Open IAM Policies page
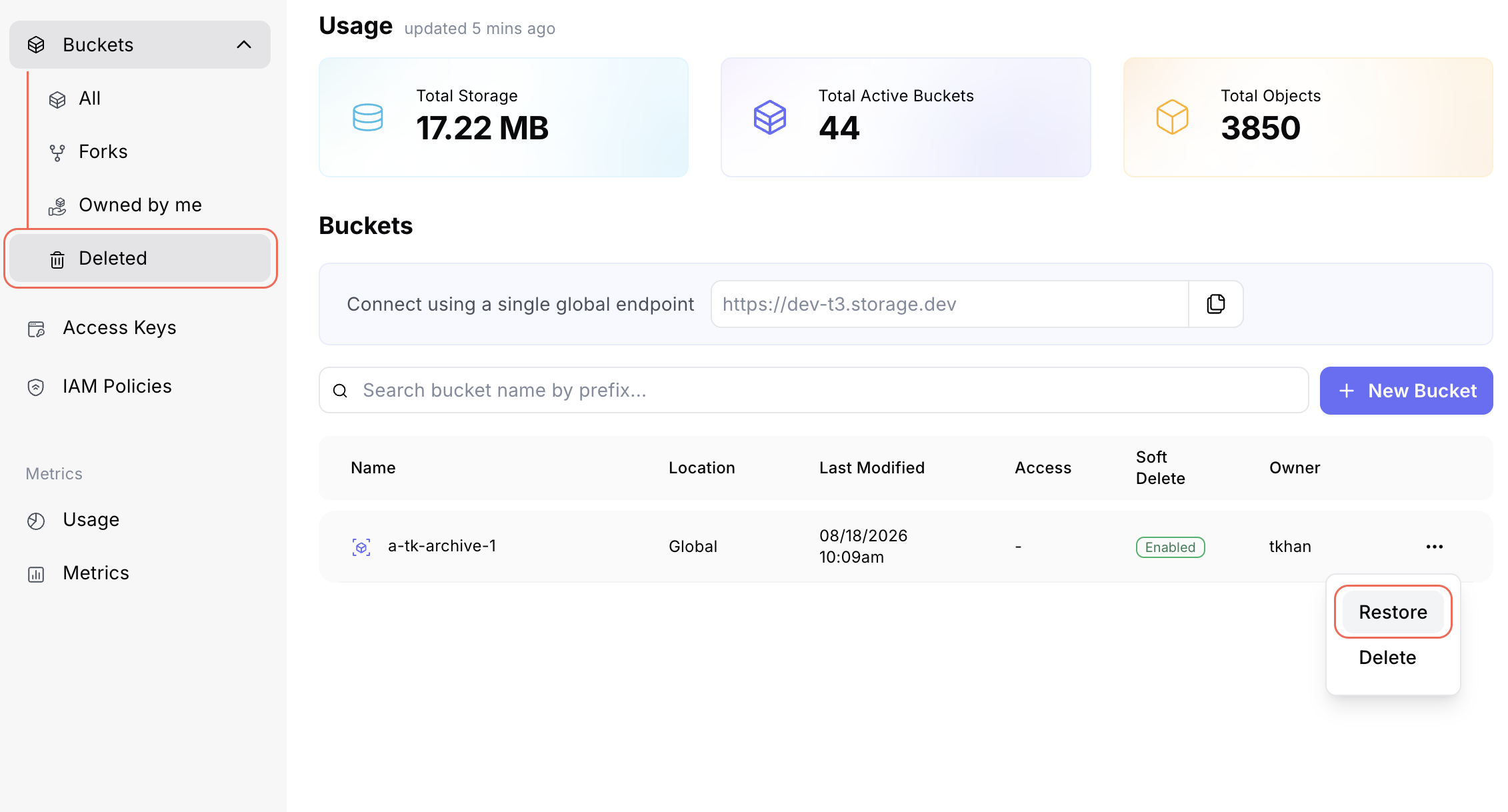1508x812 pixels. pyautogui.click(x=117, y=386)
